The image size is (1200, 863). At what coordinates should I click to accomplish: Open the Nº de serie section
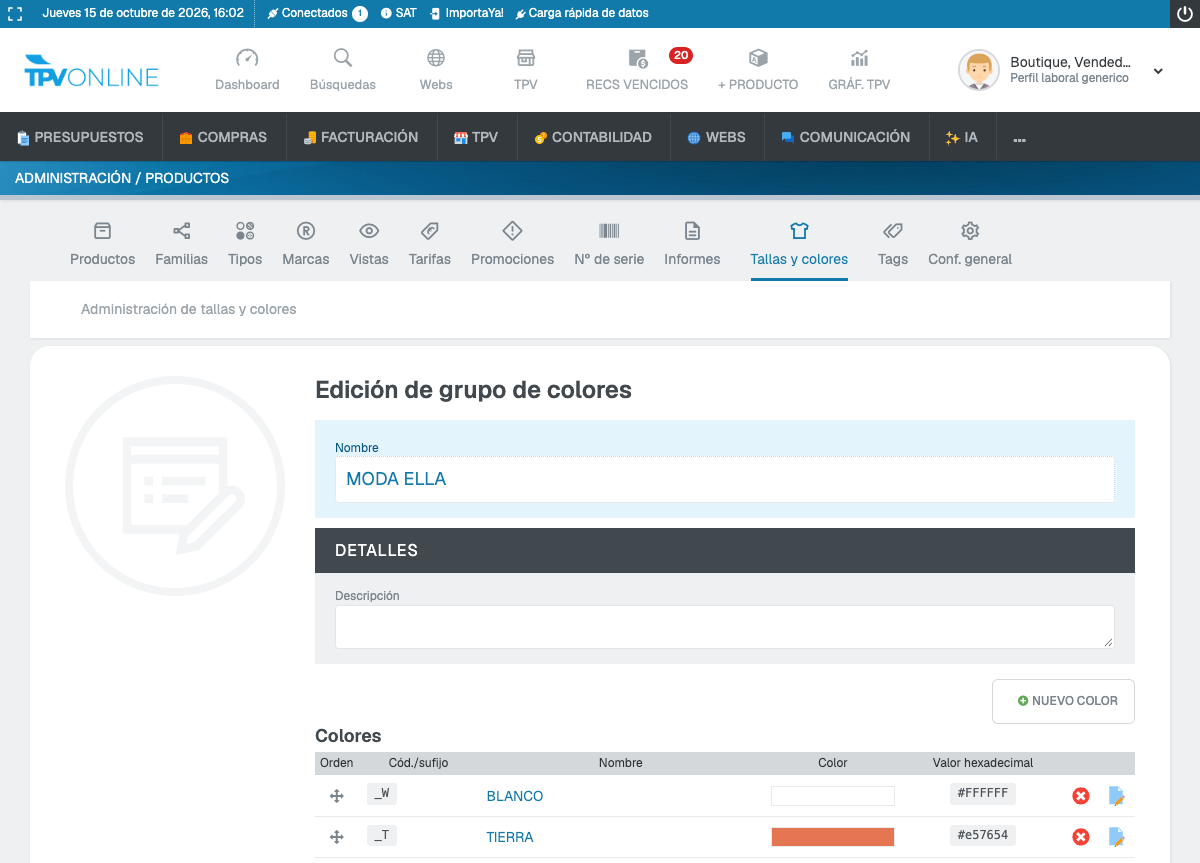click(x=609, y=245)
